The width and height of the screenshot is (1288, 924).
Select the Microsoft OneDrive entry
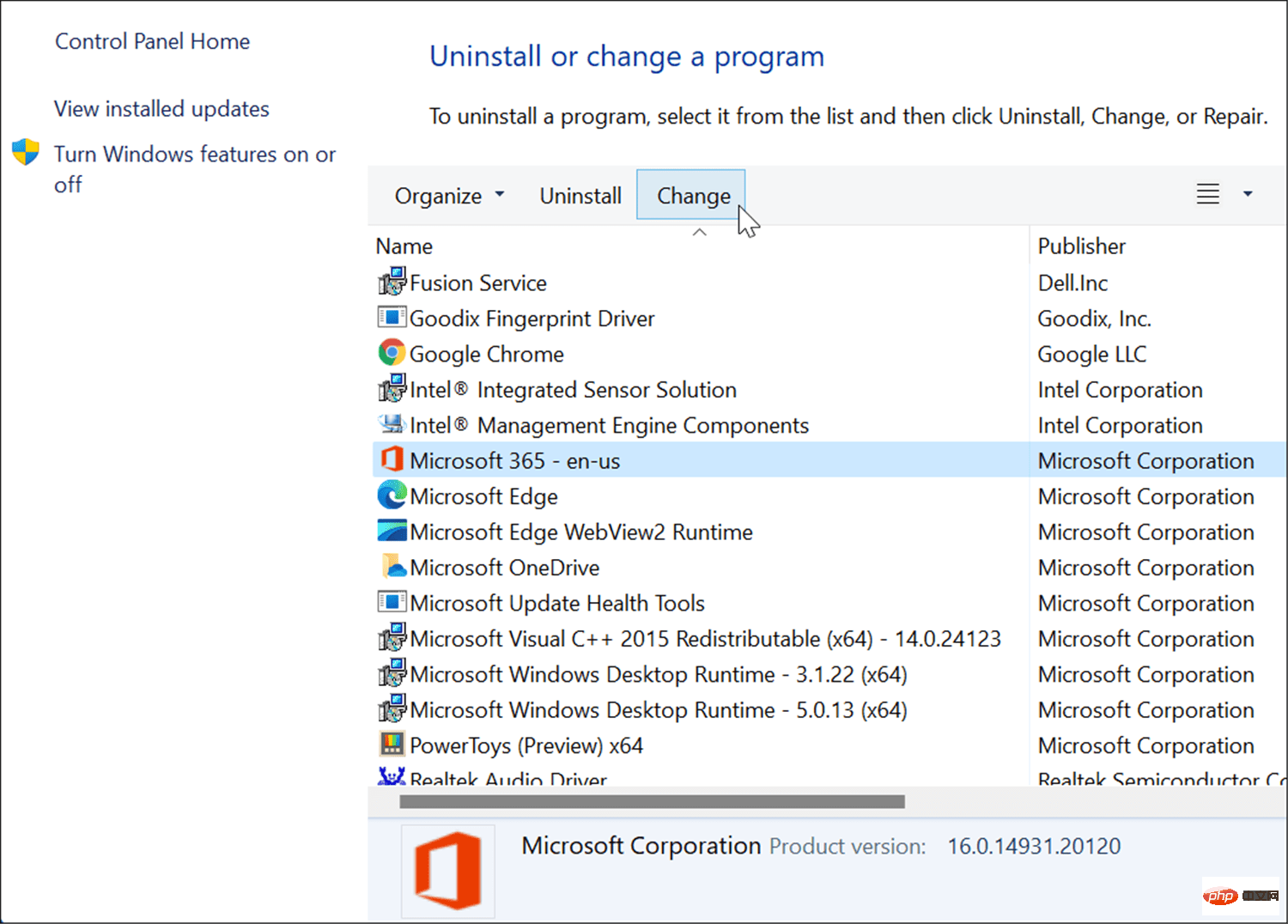point(504,568)
